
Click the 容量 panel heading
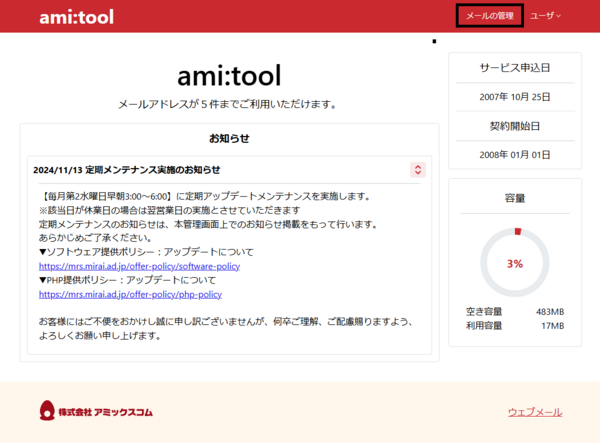pos(515,198)
